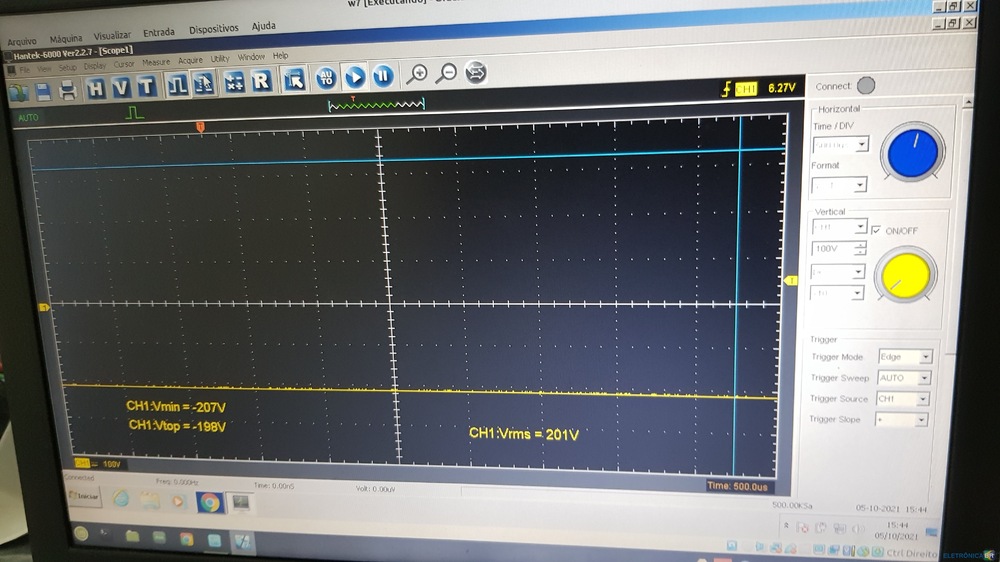Start acquisition with the play button

point(355,77)
